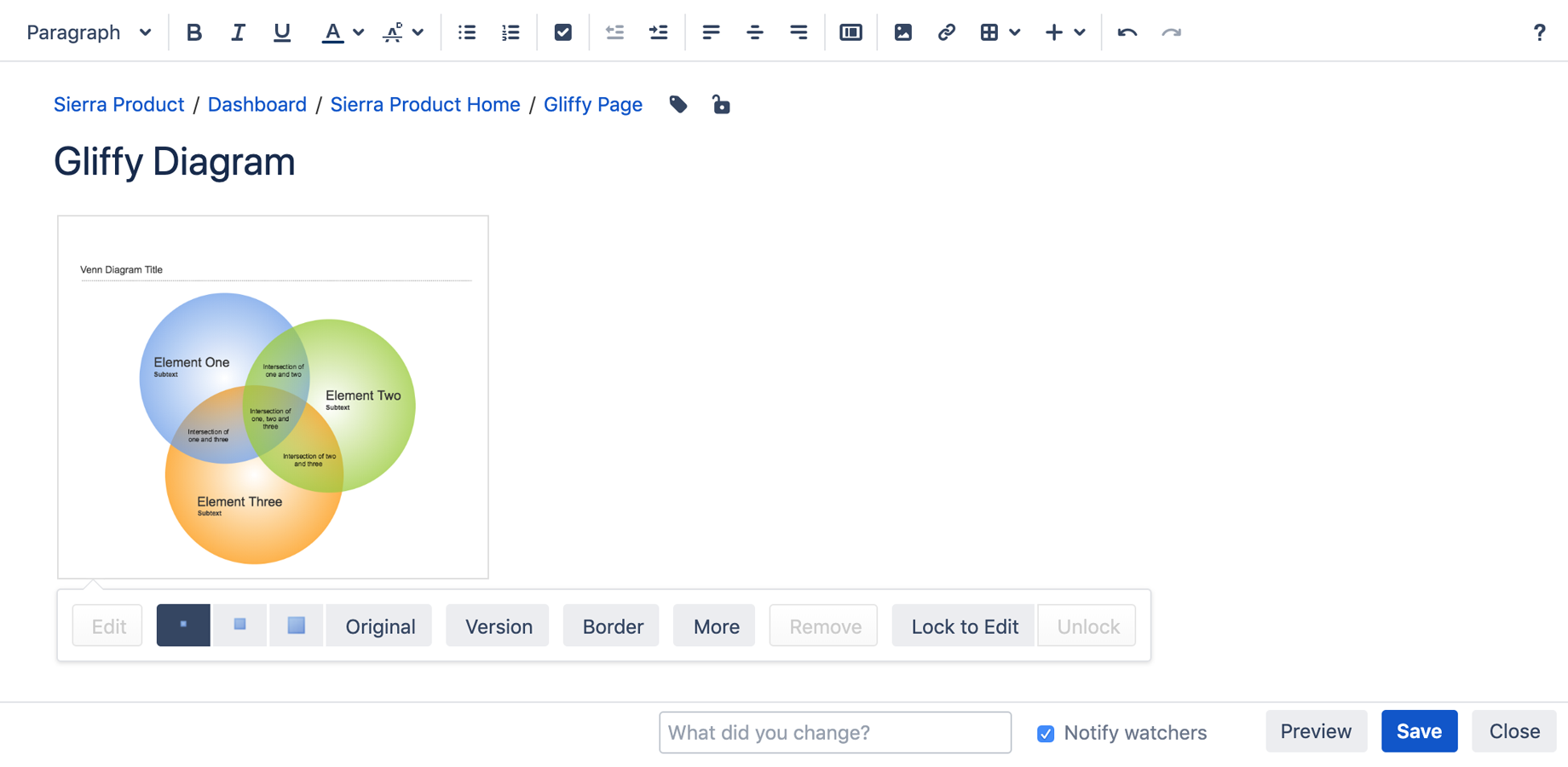
Task: Click the disabled Edit diagram button
Action: pos(108,626)
